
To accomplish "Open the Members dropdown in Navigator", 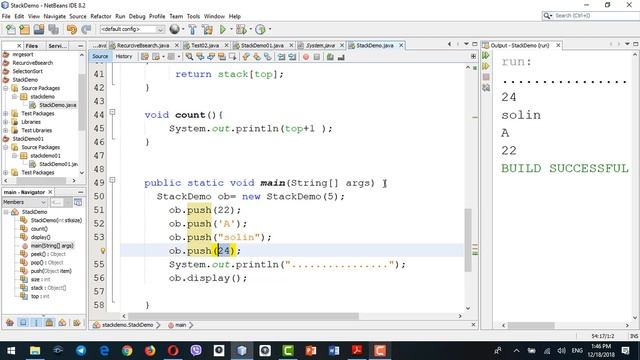I will coord(24,202).
